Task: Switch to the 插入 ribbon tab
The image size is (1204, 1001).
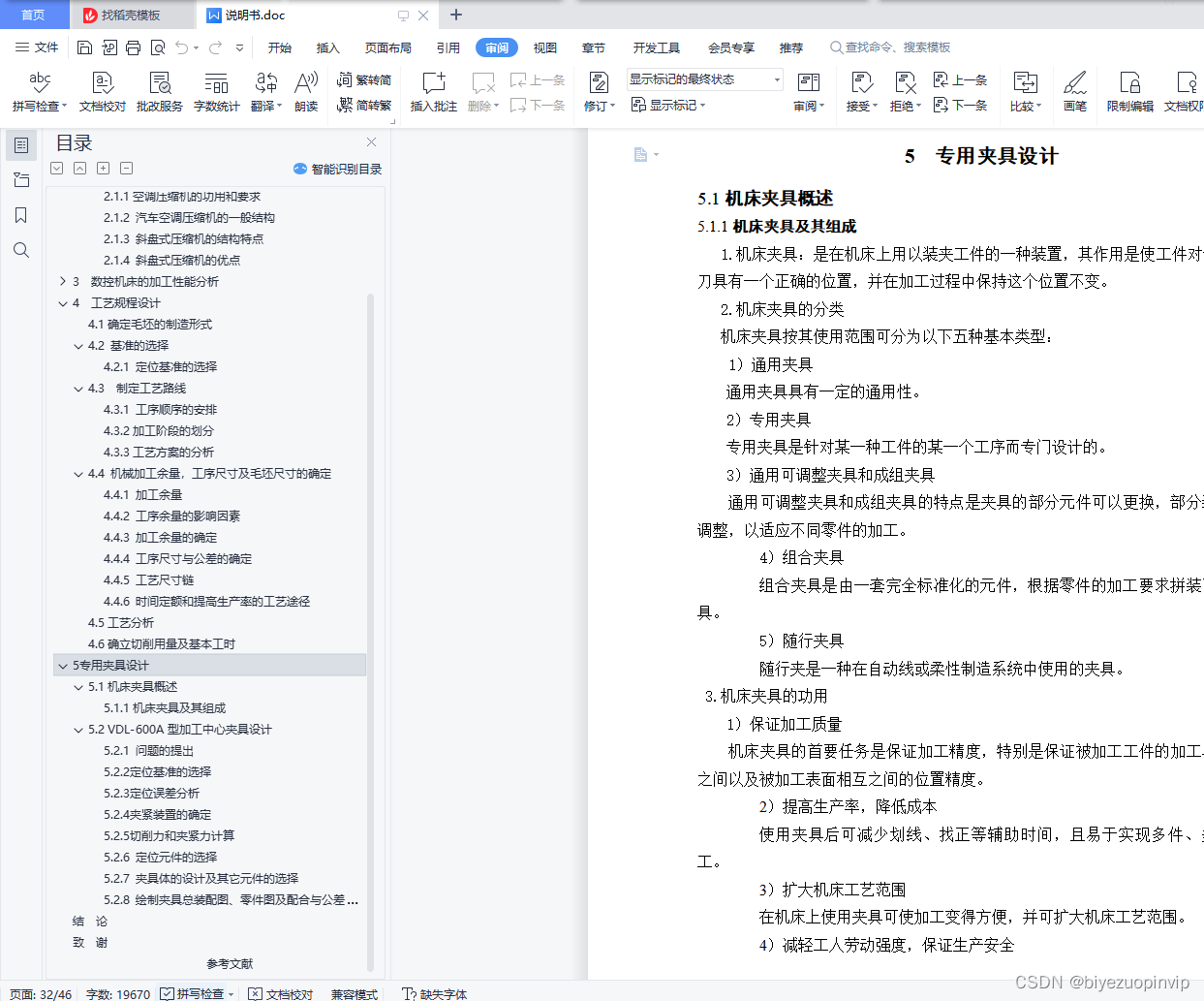Action: pyautogui.click(x=328, y=47)
